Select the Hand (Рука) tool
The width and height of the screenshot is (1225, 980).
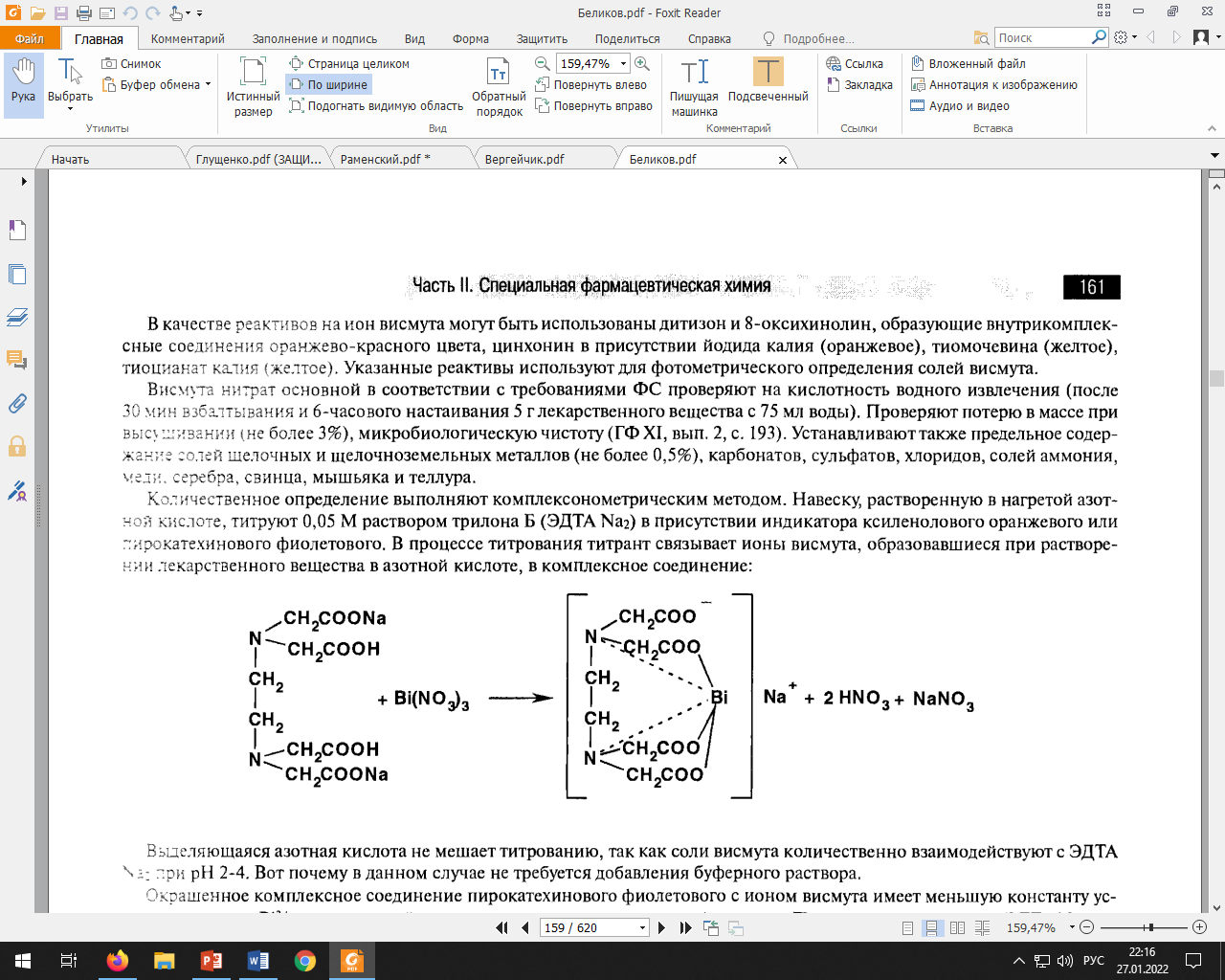click(x=24, y=84)
